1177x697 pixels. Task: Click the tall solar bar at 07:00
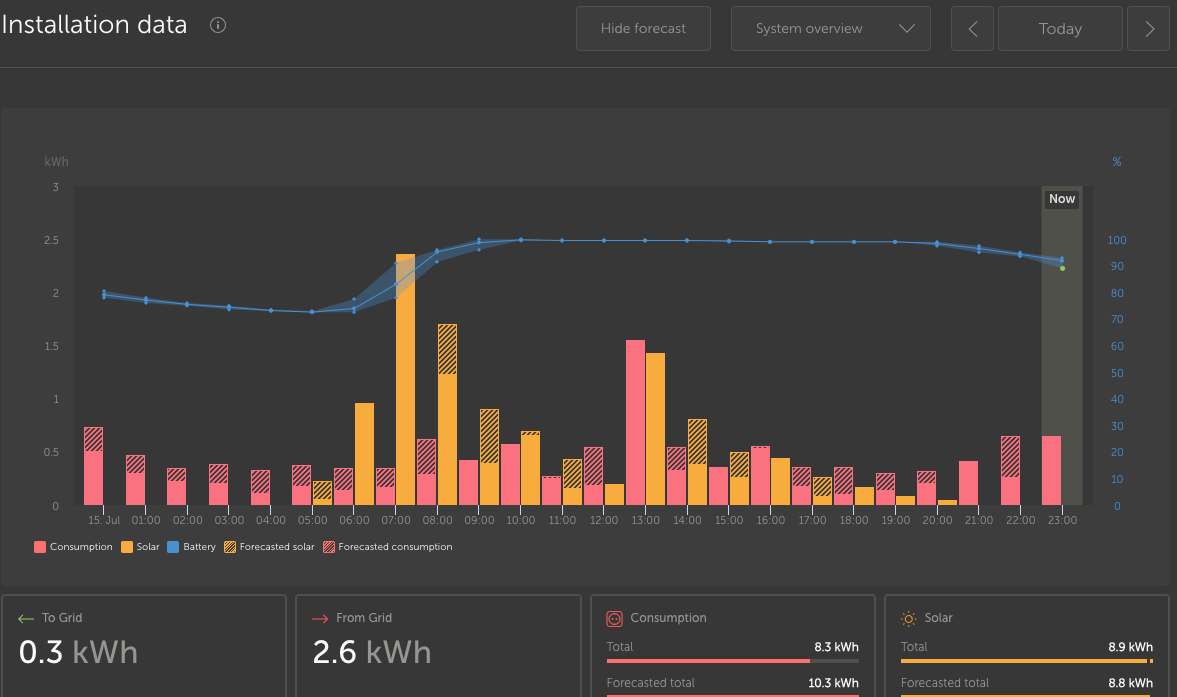tap(405, 380)
